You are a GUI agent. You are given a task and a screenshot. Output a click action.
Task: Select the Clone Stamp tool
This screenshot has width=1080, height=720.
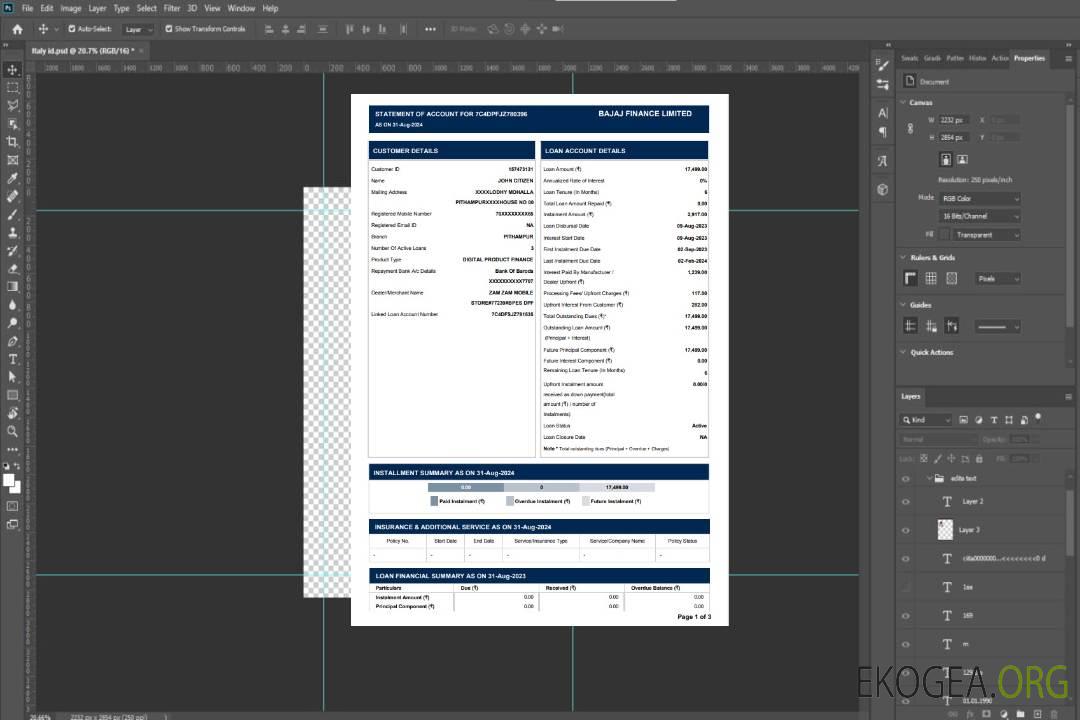coord(12,233)
